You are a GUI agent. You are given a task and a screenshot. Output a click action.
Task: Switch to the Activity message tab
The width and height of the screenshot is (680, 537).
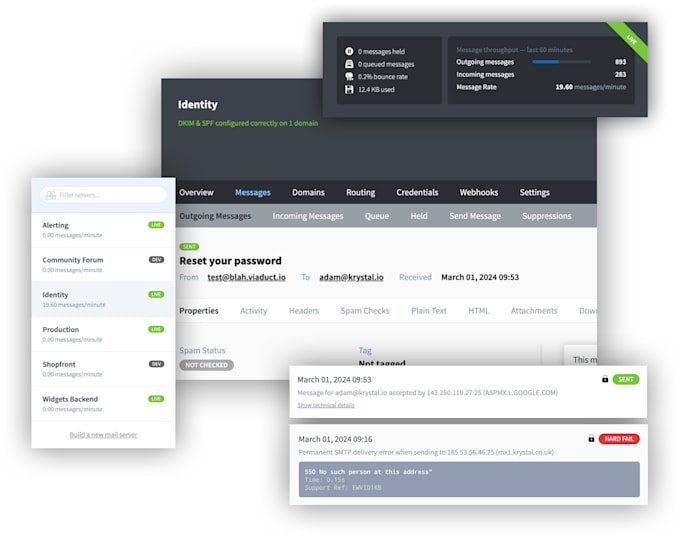(254, 311)
